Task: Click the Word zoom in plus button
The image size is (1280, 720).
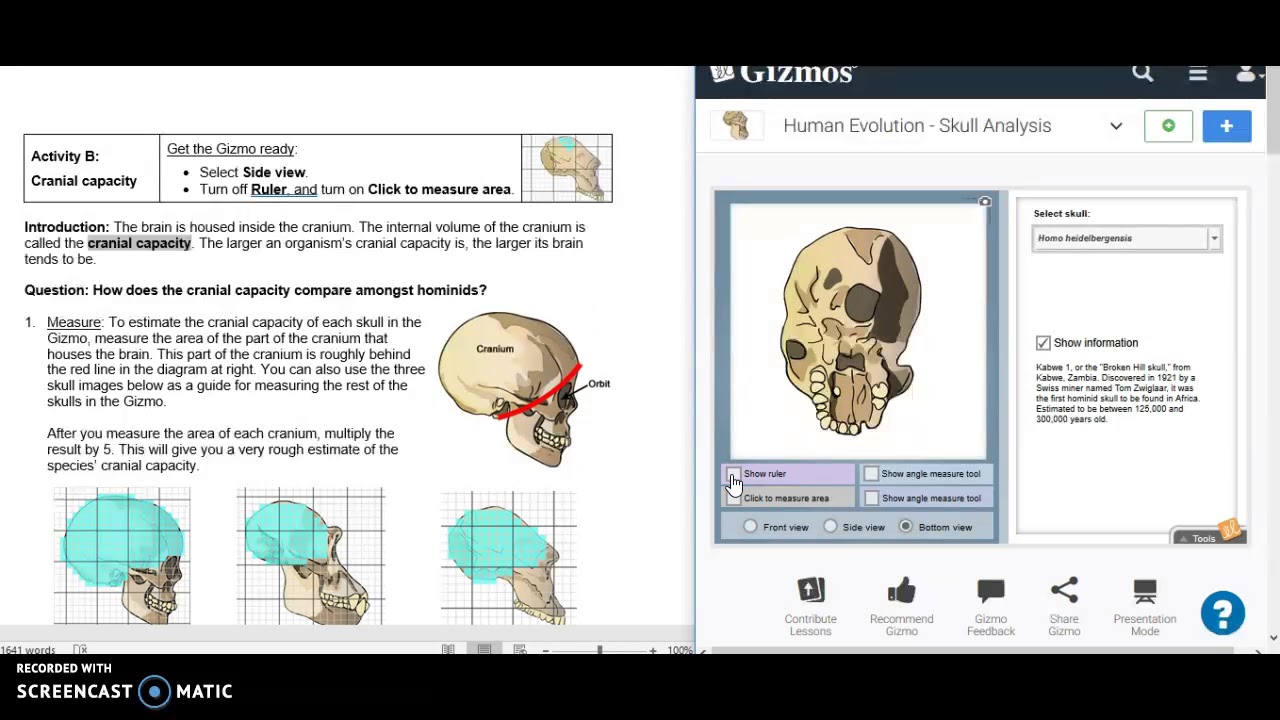Action: click(652, 650)
